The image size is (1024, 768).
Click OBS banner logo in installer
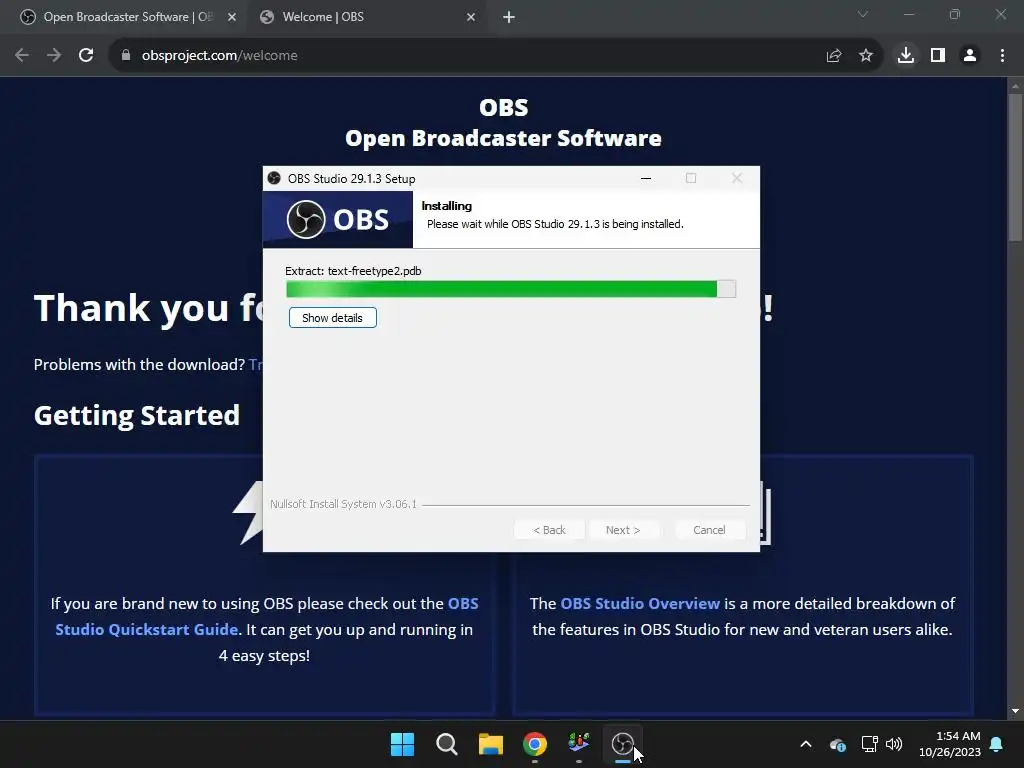tap(338, 219)
